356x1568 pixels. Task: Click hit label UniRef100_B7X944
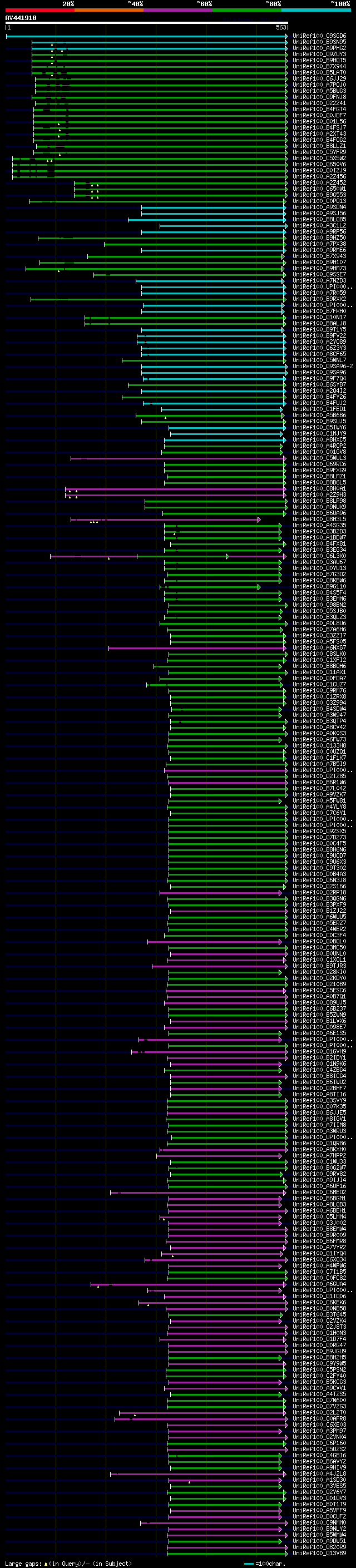click(x=319, y=67)
